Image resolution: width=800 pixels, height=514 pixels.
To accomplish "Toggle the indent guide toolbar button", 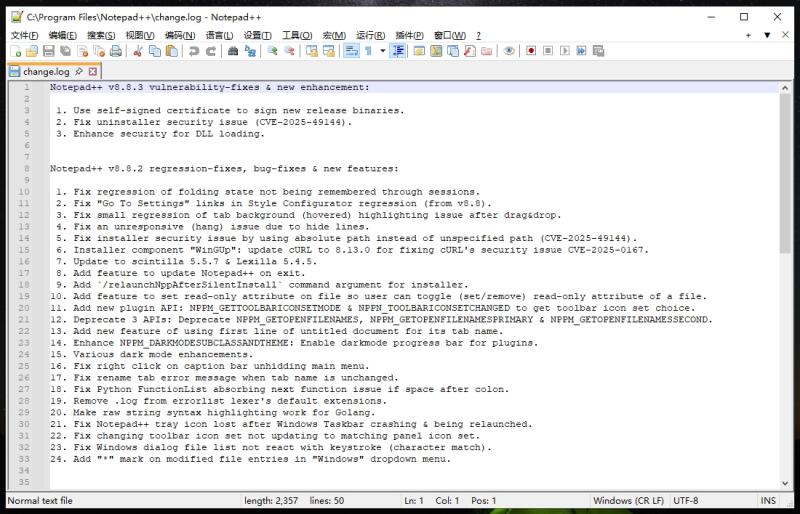I will 398,51.
